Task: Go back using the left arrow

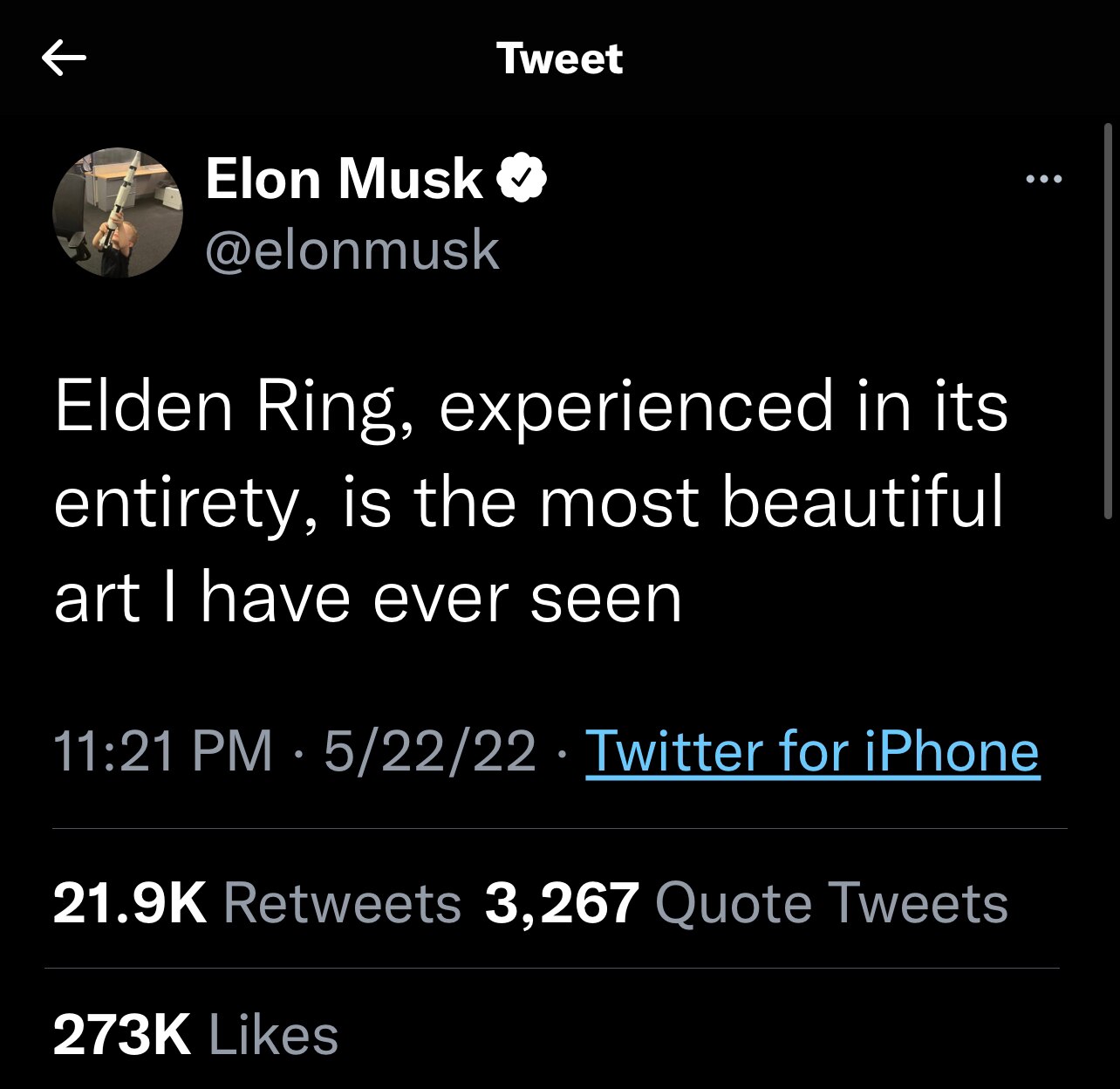Action: click(x=64, y=58)
